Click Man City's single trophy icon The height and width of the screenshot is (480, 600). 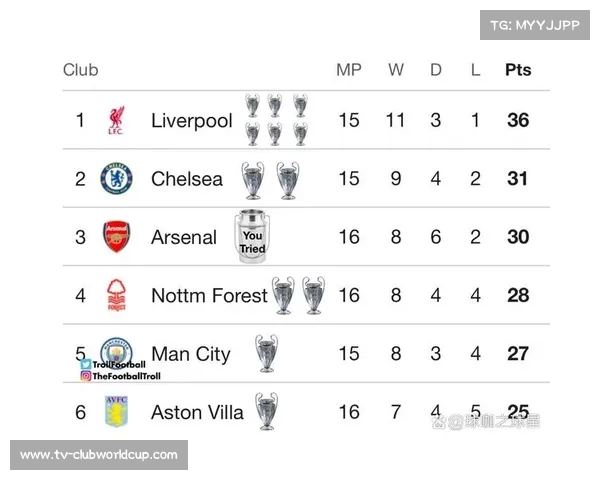click(x=266, y=353)
